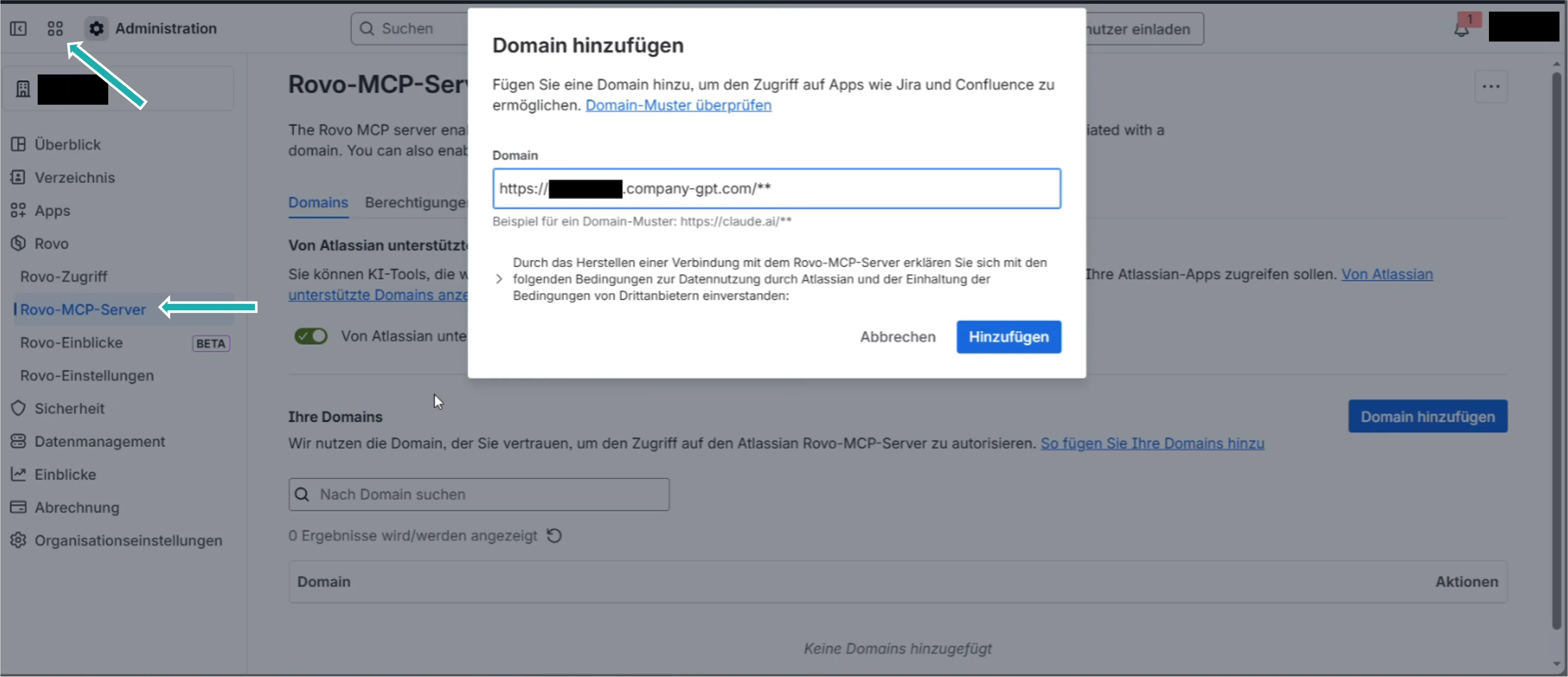1568x677 pixels.
Task: Open the notifications bell
Action: (x=1462, y=28)
